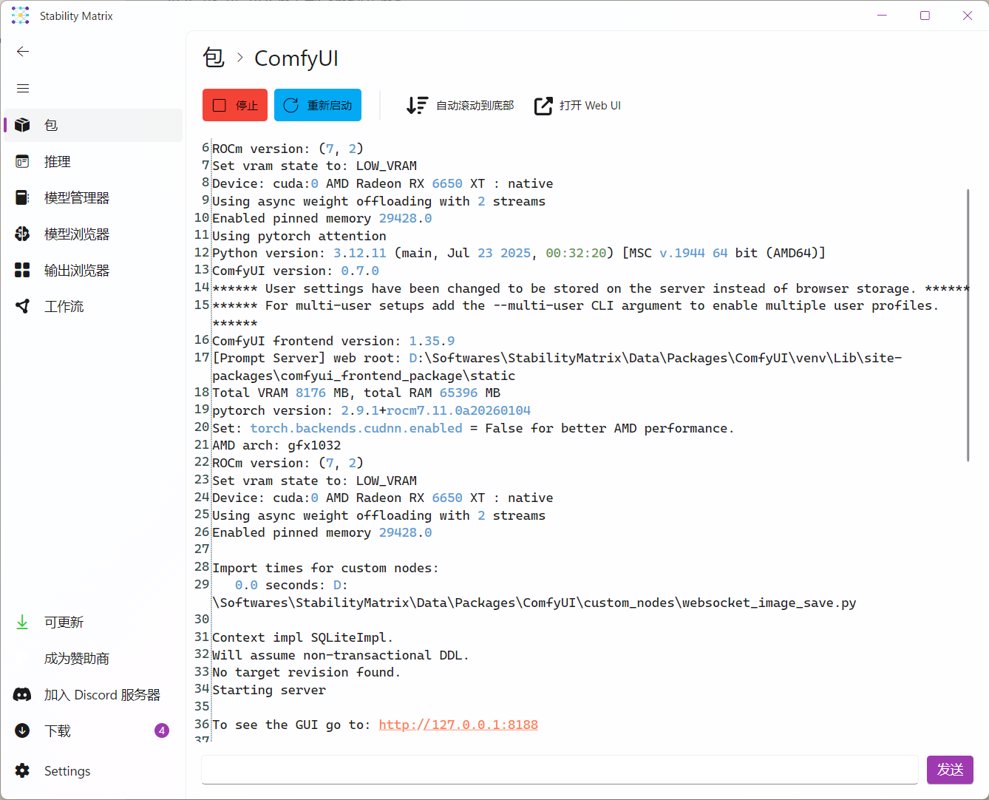Click the console command input field
This screenshot has height=800, width=989.
pos(559,770)
